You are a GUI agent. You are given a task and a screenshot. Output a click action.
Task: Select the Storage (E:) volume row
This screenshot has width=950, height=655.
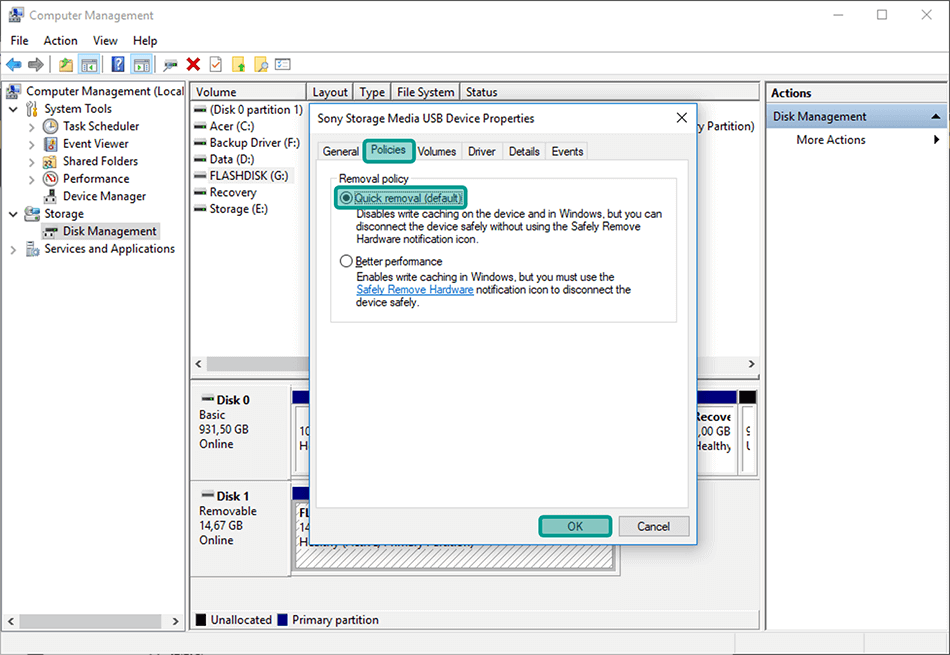(x=231, y=209)
